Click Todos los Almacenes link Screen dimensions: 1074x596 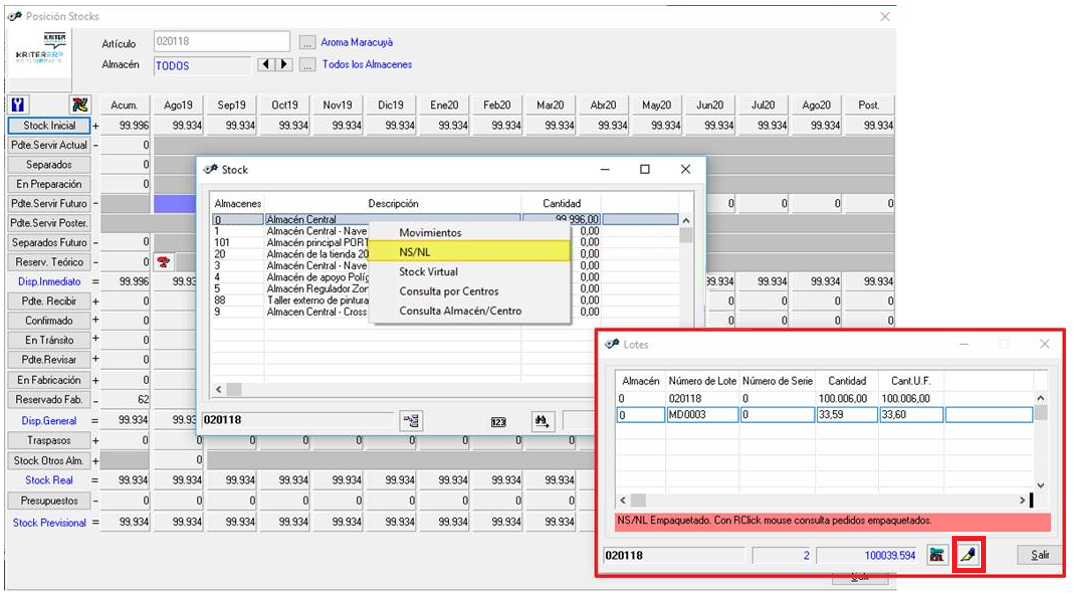point(367,64)
